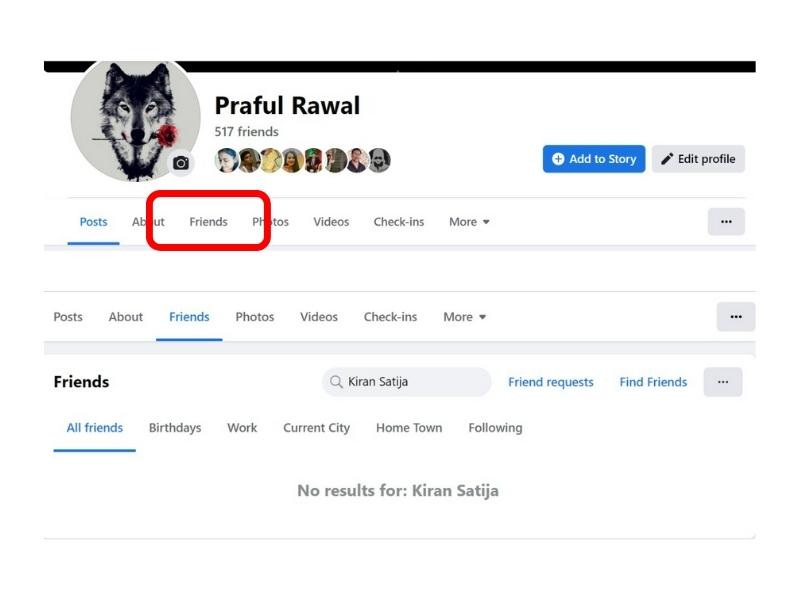Open the three-dots menu beside the lower tab row
Viewport: 800px width, 600px height.
736,317
